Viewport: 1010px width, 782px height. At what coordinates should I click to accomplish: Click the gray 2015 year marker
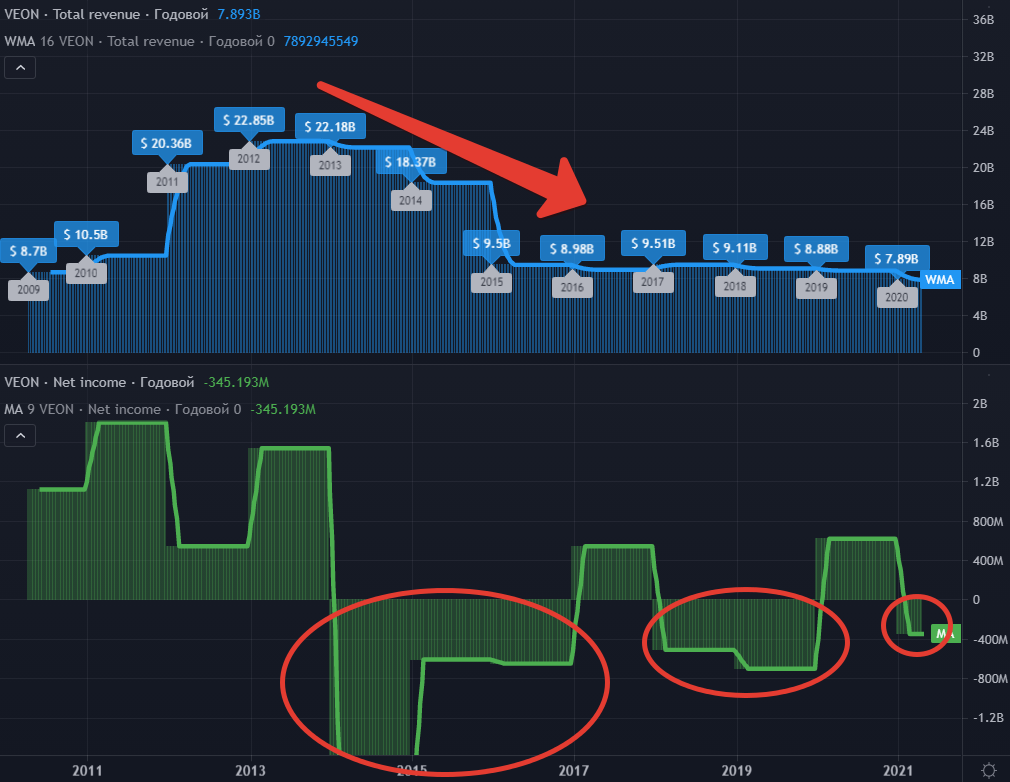pyautogui.click(x=491, y=282)
